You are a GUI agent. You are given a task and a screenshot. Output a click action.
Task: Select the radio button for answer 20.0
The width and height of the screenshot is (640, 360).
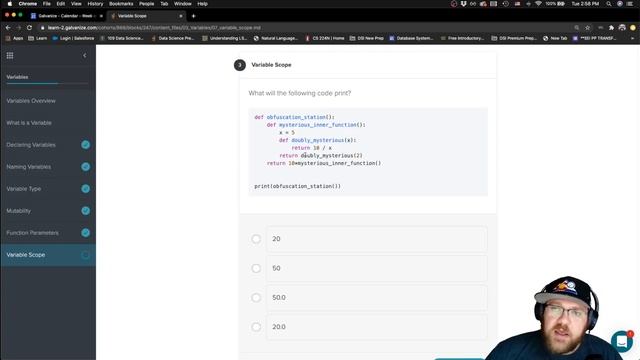256,327
